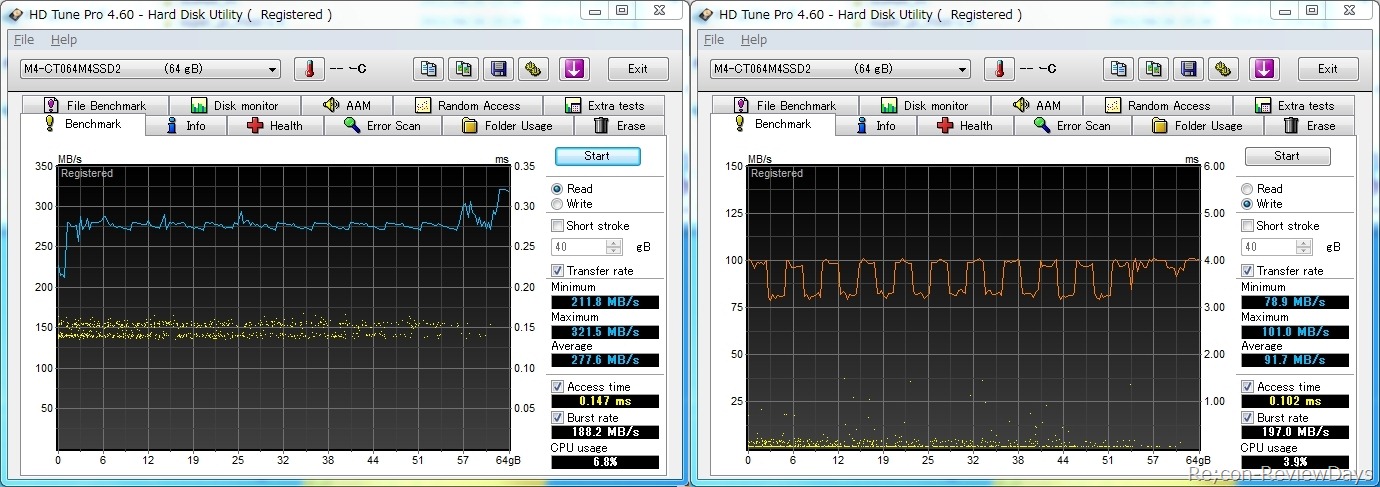Open File menu in left window

[24, 40]
